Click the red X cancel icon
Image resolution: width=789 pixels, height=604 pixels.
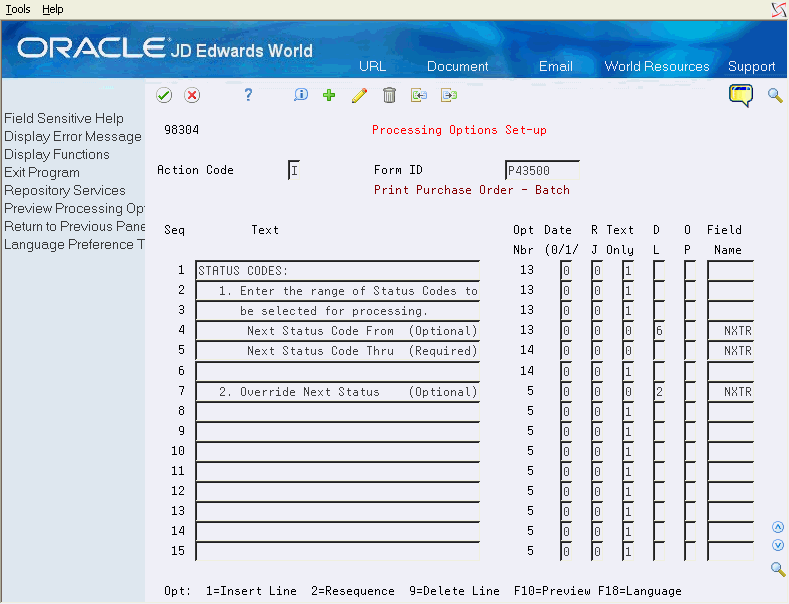192,95
